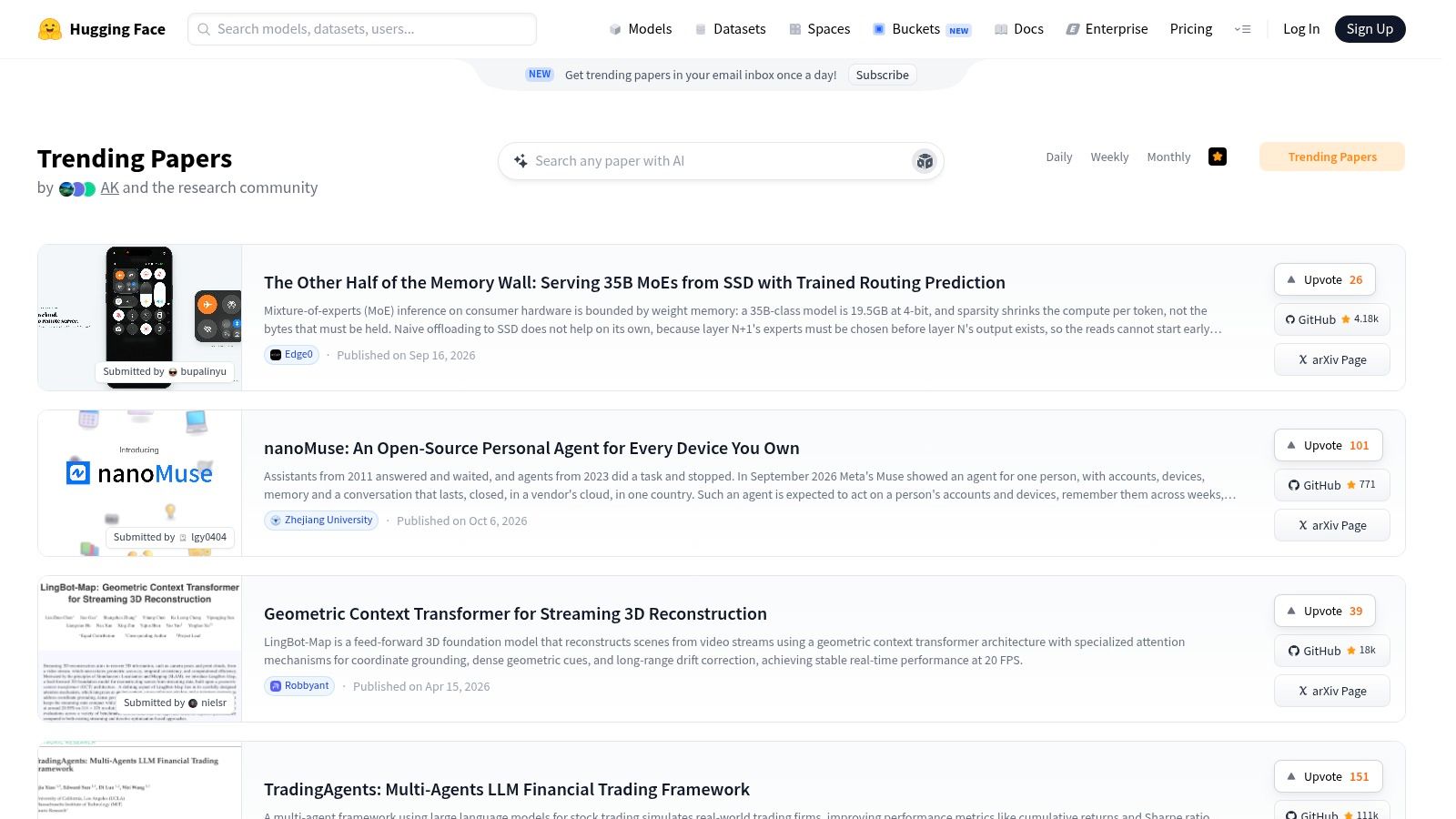
Task: Open GitHub repo for Memory Wall paper
Action: click(x=1332, y=319)
